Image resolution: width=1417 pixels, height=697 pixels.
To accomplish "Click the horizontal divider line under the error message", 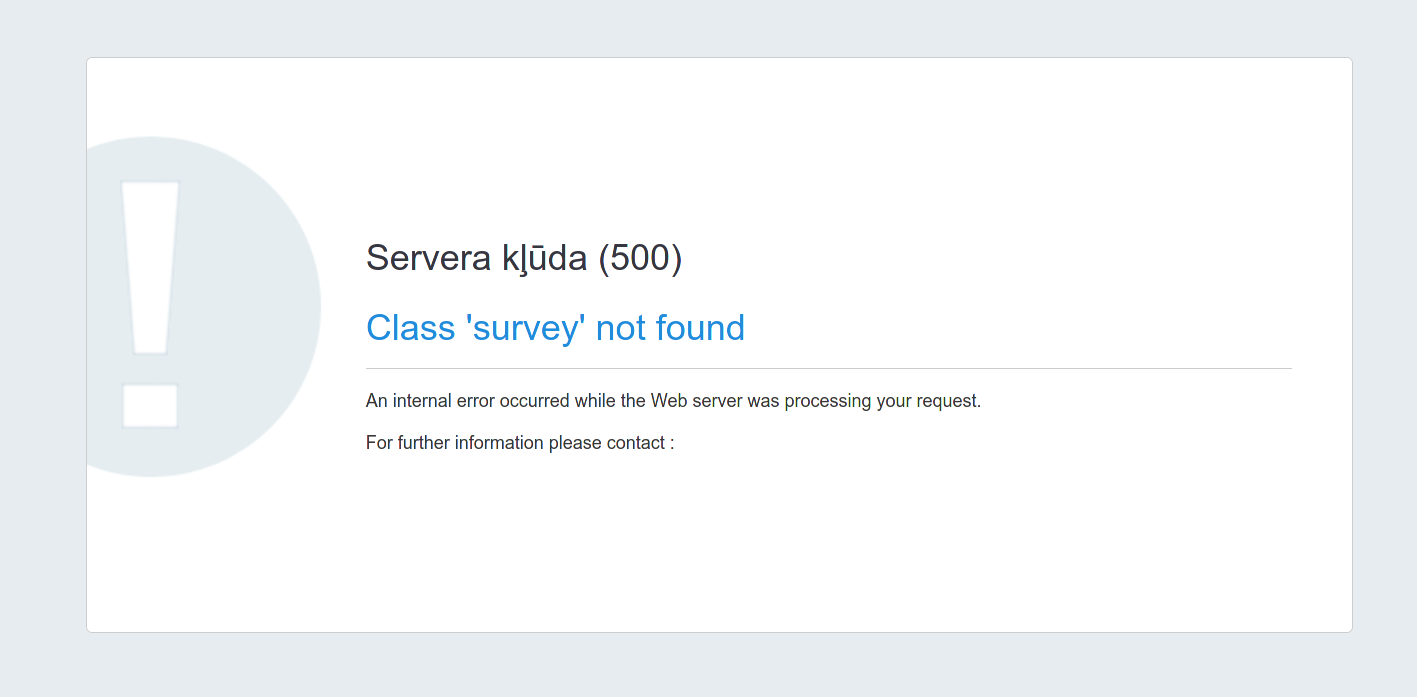I will pos(828,368).
